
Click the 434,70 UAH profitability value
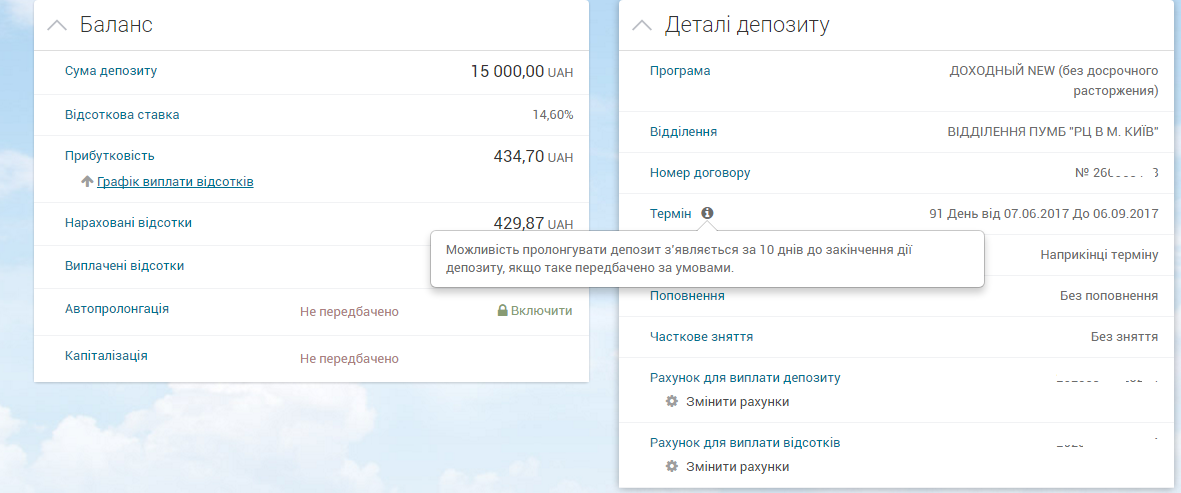point(533,157)
